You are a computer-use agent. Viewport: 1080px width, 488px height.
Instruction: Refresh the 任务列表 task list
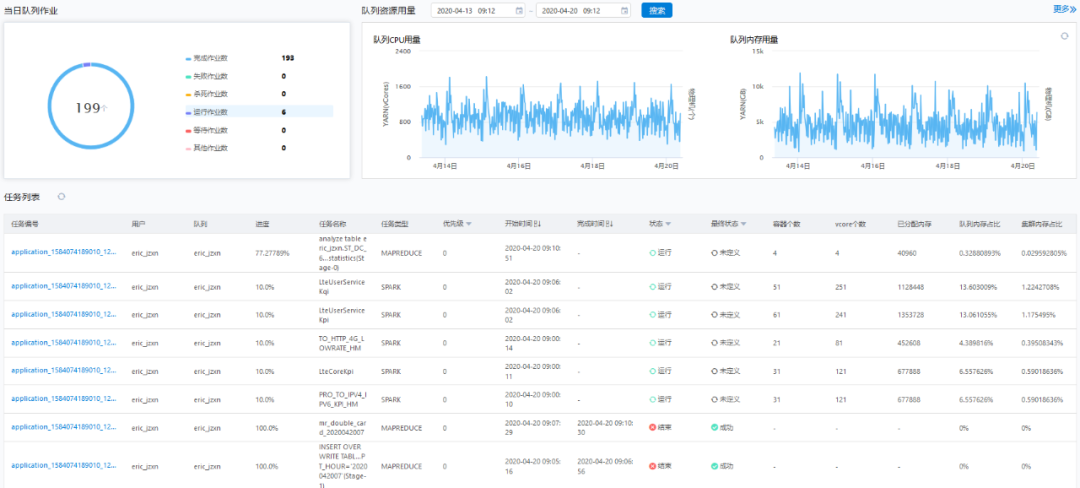click(61, 197)
